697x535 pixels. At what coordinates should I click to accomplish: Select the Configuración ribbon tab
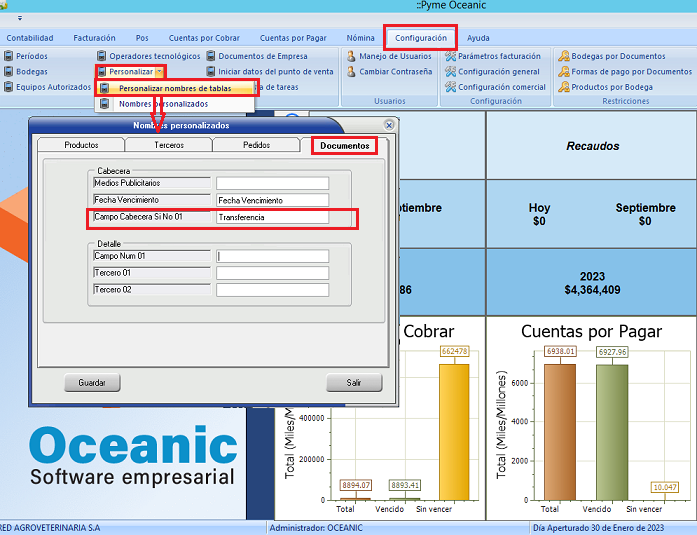coord(421,38)
